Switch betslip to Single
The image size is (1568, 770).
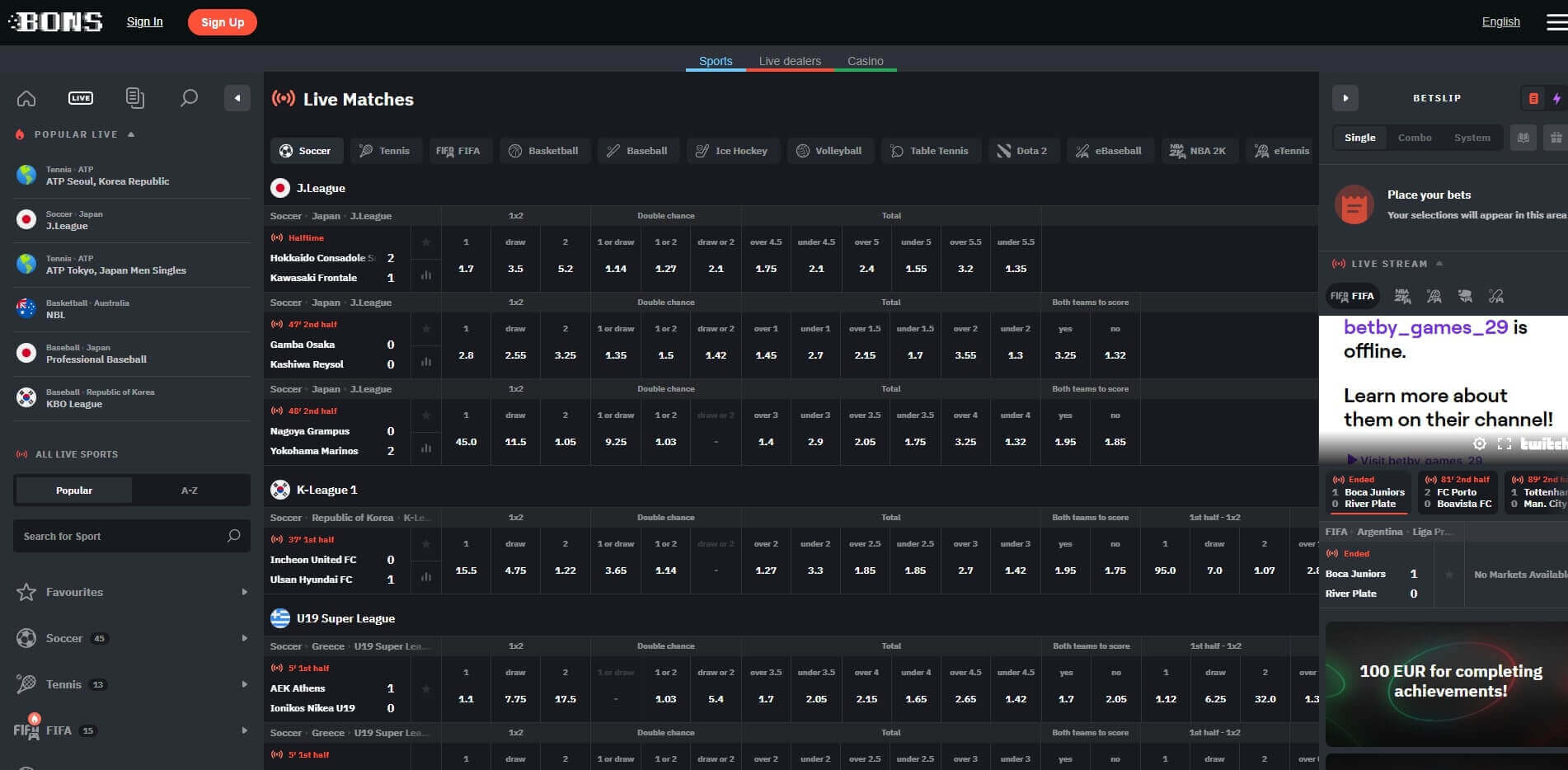point(1359,138)
